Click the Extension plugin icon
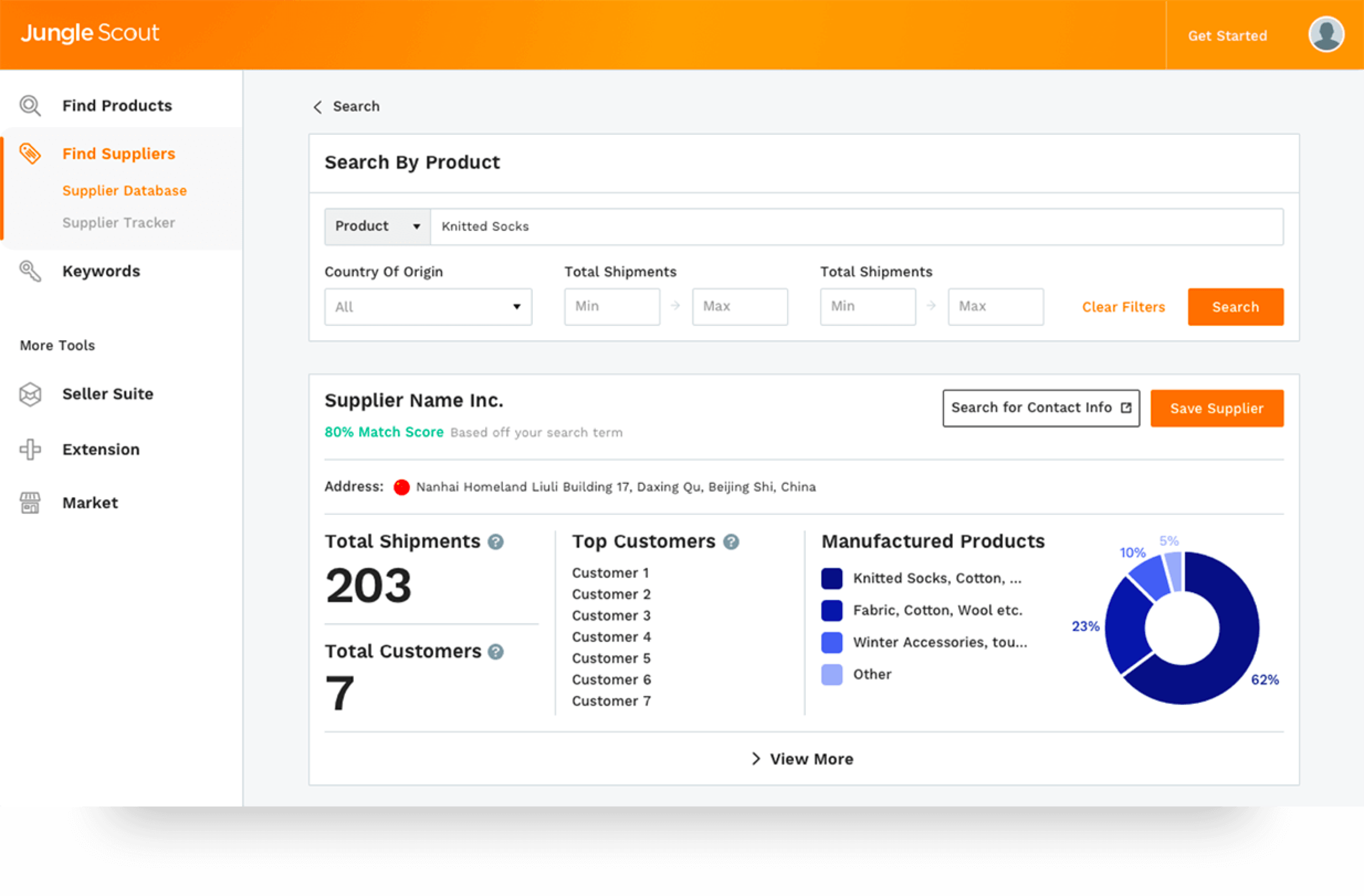1364x896 pixels. [30, 450]
